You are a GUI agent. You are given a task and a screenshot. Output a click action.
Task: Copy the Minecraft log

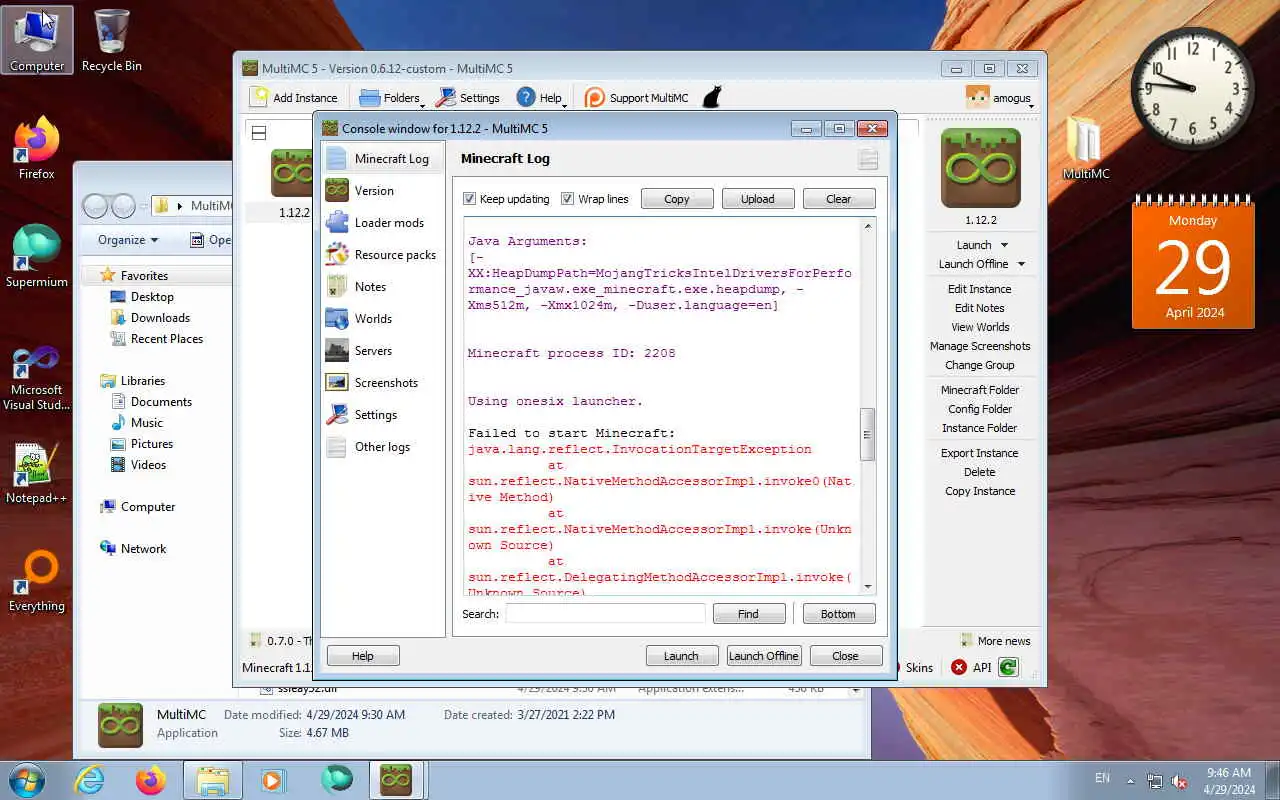[x=677, y=199]
